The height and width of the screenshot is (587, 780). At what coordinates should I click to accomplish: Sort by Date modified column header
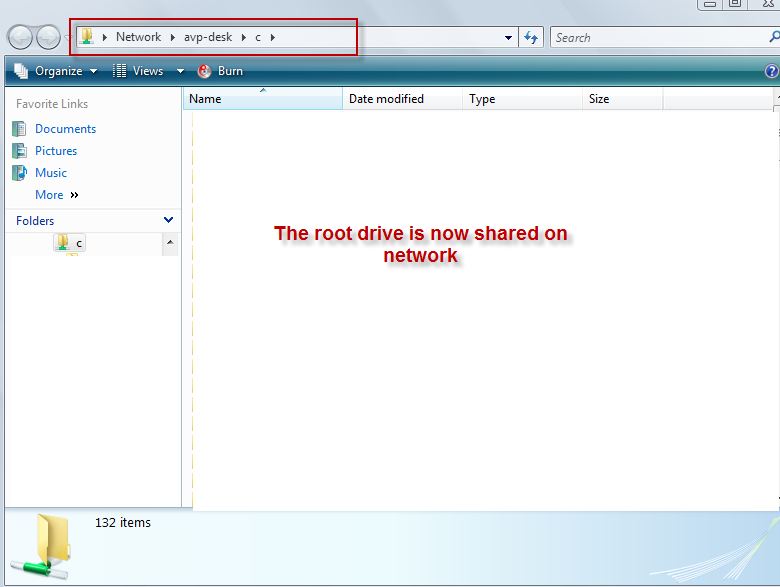point(400,99)
